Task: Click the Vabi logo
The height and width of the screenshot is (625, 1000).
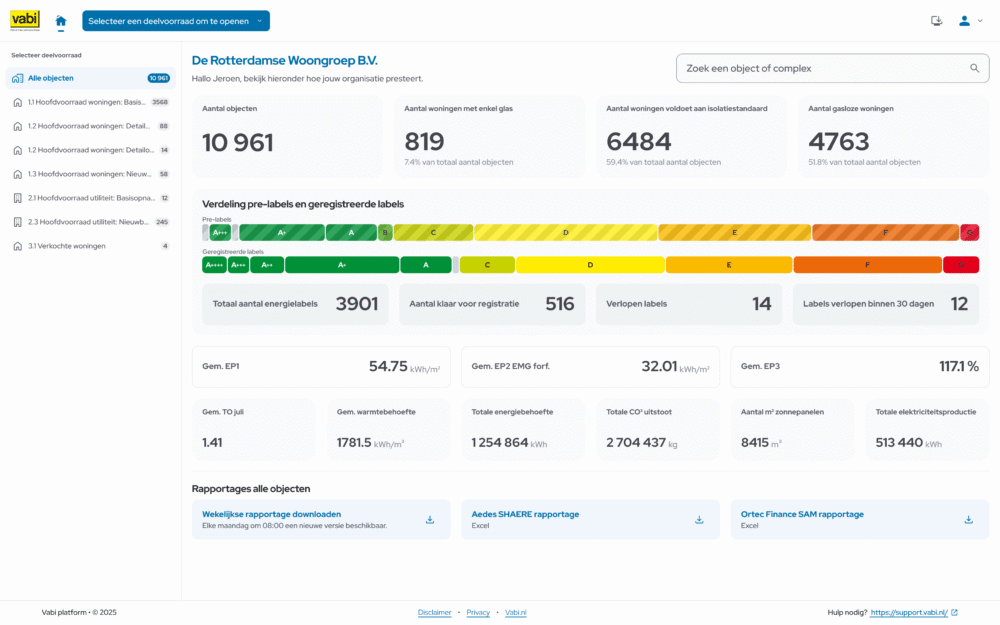Action: 25,20
